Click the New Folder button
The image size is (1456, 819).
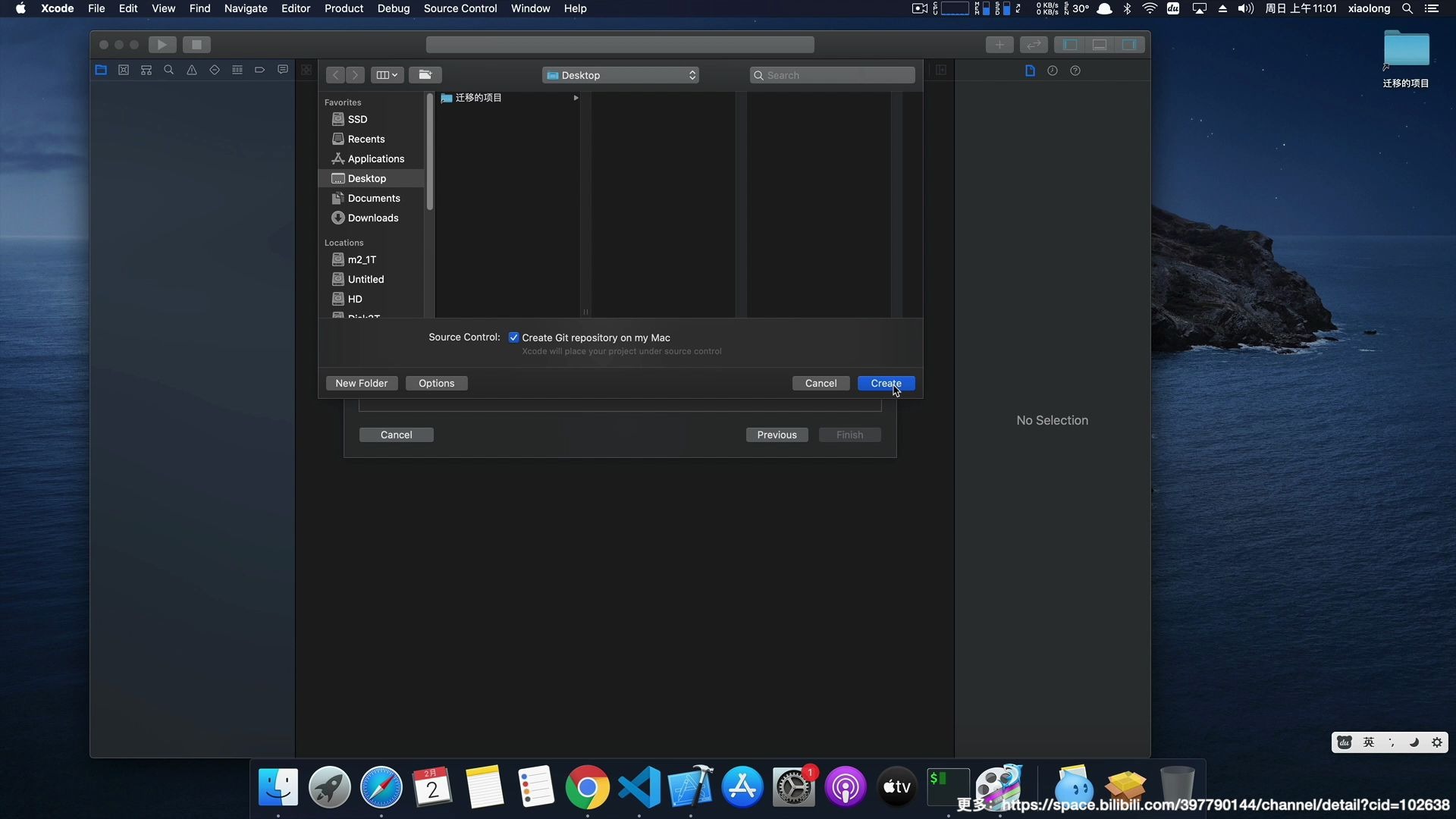click(361, 383)
